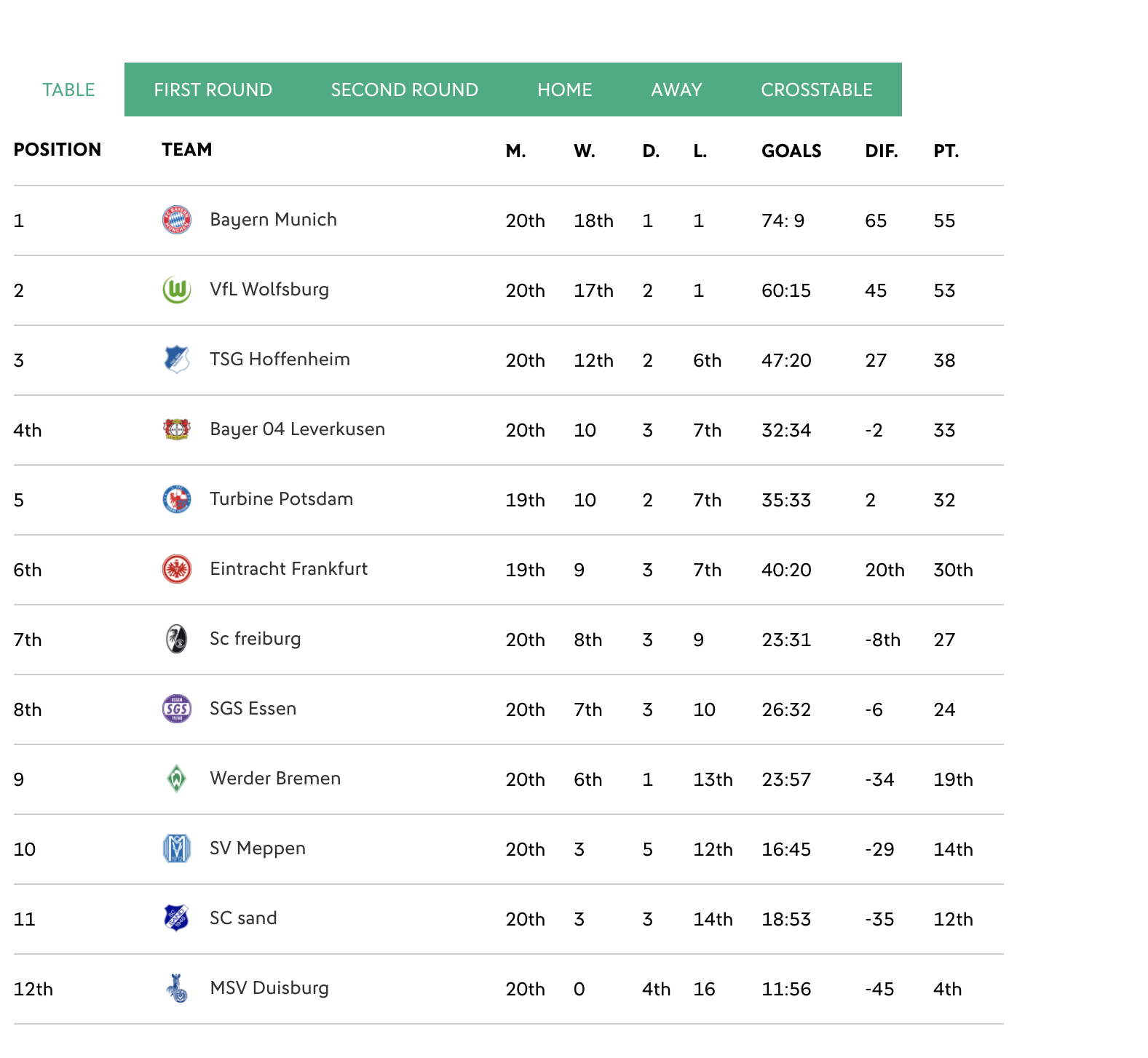Click the MSV Duisburg zebra logo

point(177,988)
